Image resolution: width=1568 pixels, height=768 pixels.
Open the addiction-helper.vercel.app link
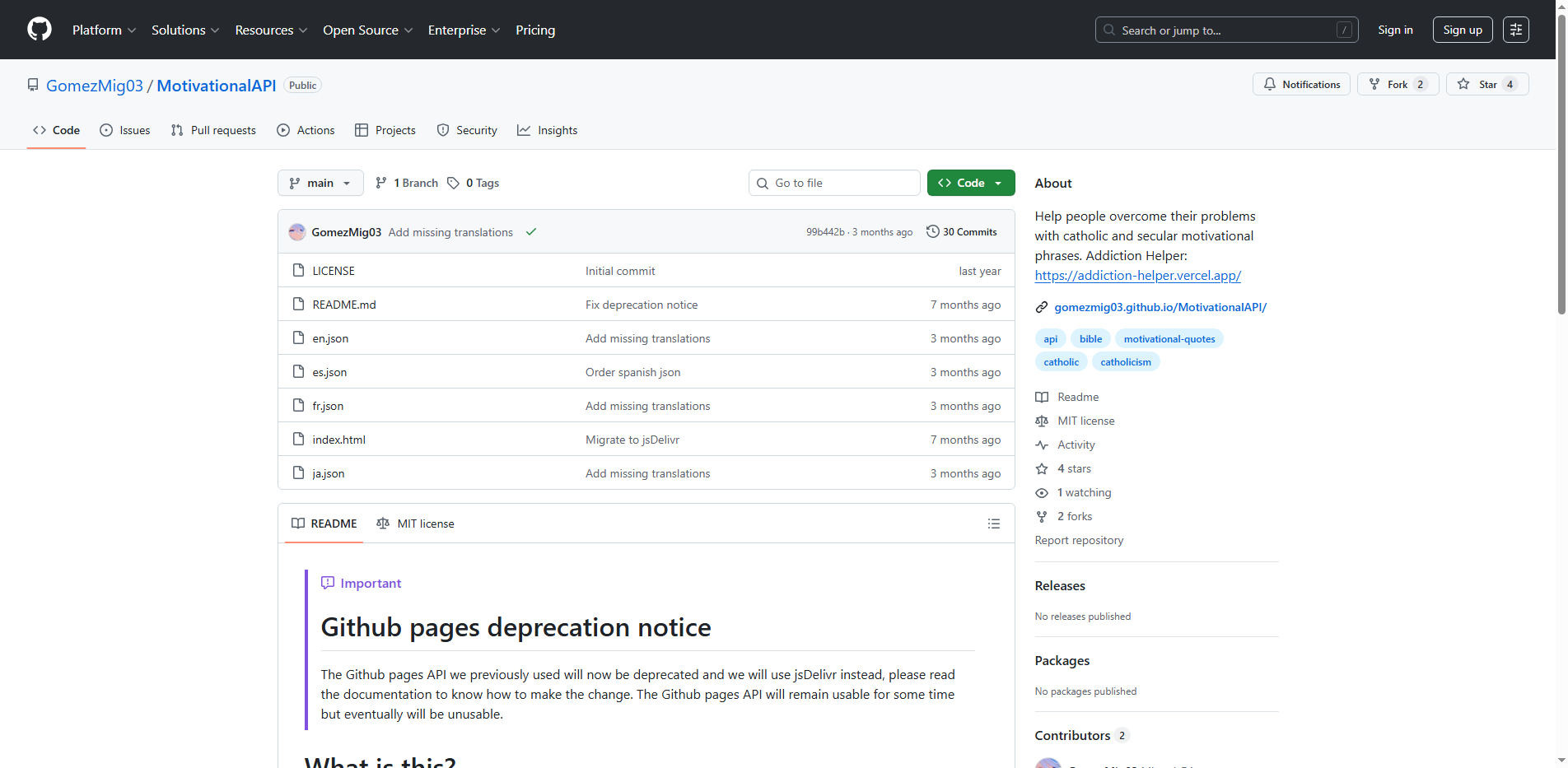point(1137,276)
